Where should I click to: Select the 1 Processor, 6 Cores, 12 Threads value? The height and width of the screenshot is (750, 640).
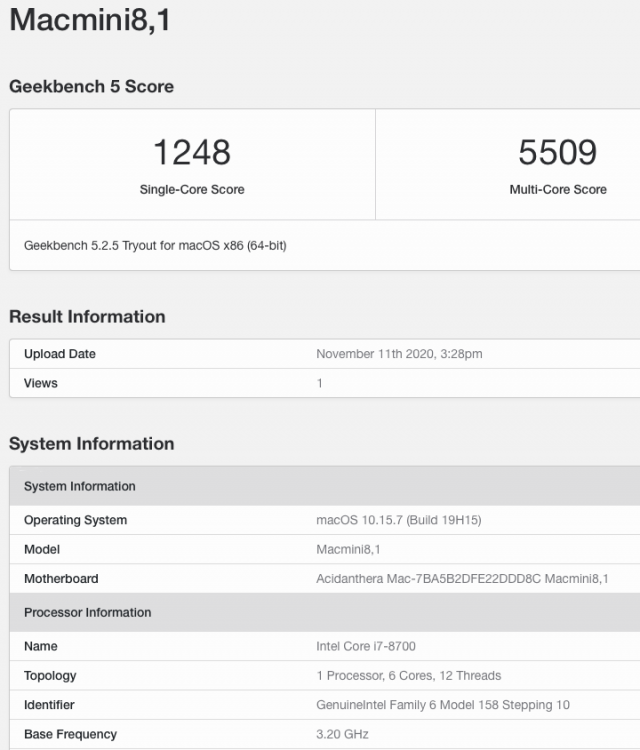tap(408, 675)
